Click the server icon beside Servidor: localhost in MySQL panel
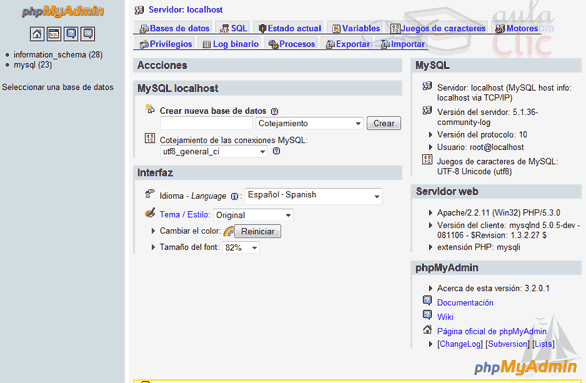Screen dimensions: 586x383 coord(427,86)
